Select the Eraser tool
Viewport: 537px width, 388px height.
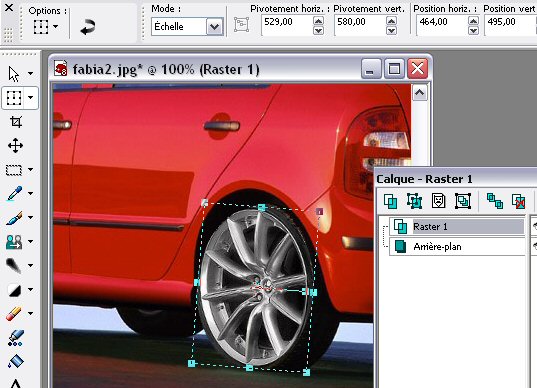14,314
